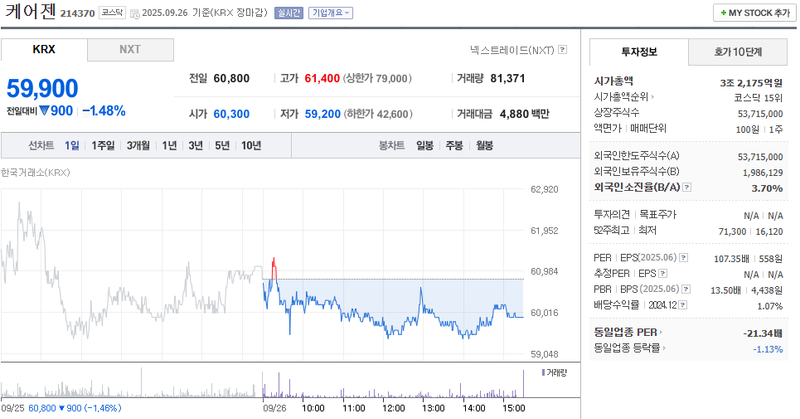This screenshot has width=800, height=419.
Task: Click the 09/26 date axis label
Action: 274,408
